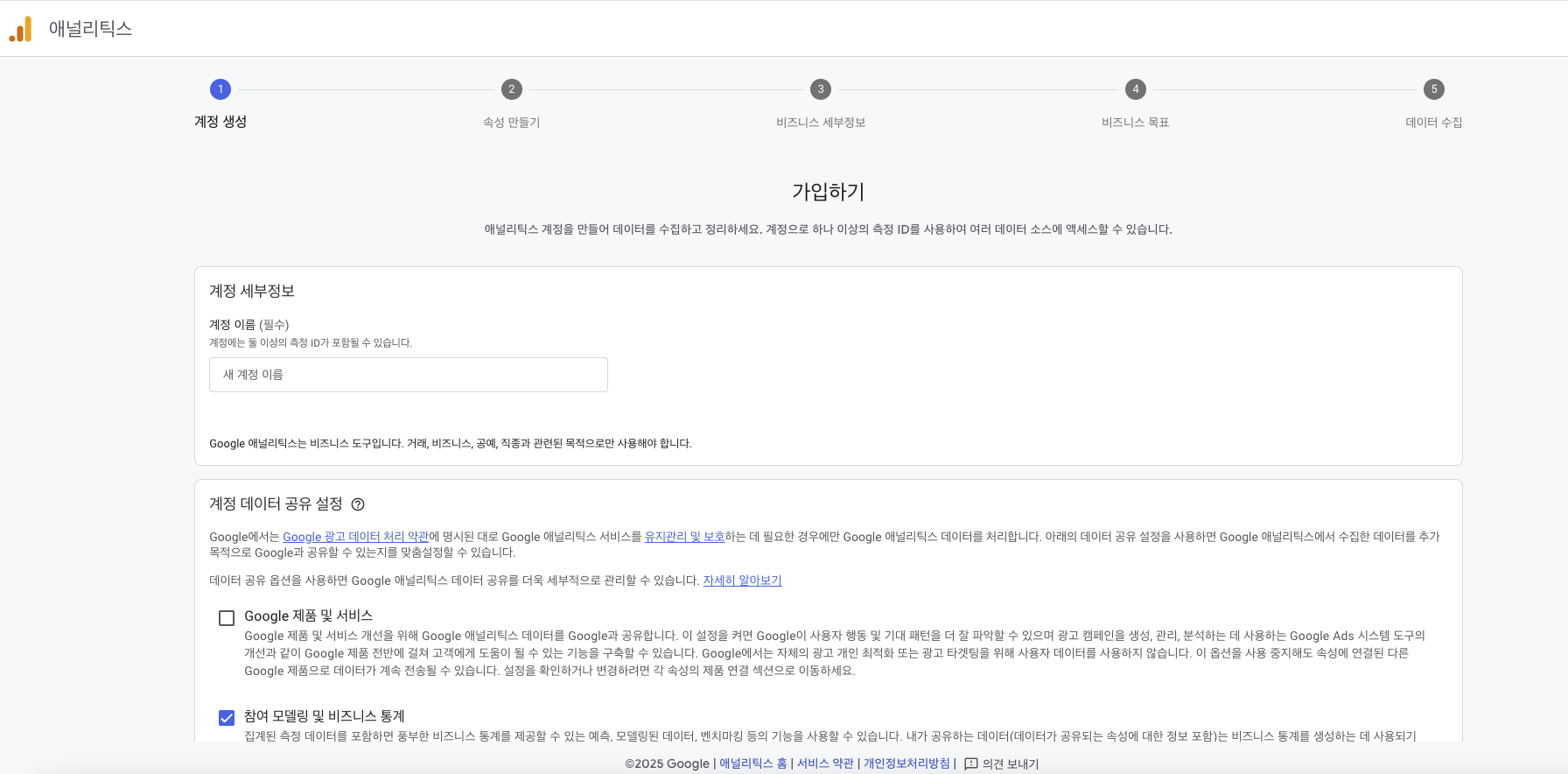This screenshot has width=1568, height=774.
Task: Enable the Google 제품 및 서비스 checkbox
Action: coord(227,618)
